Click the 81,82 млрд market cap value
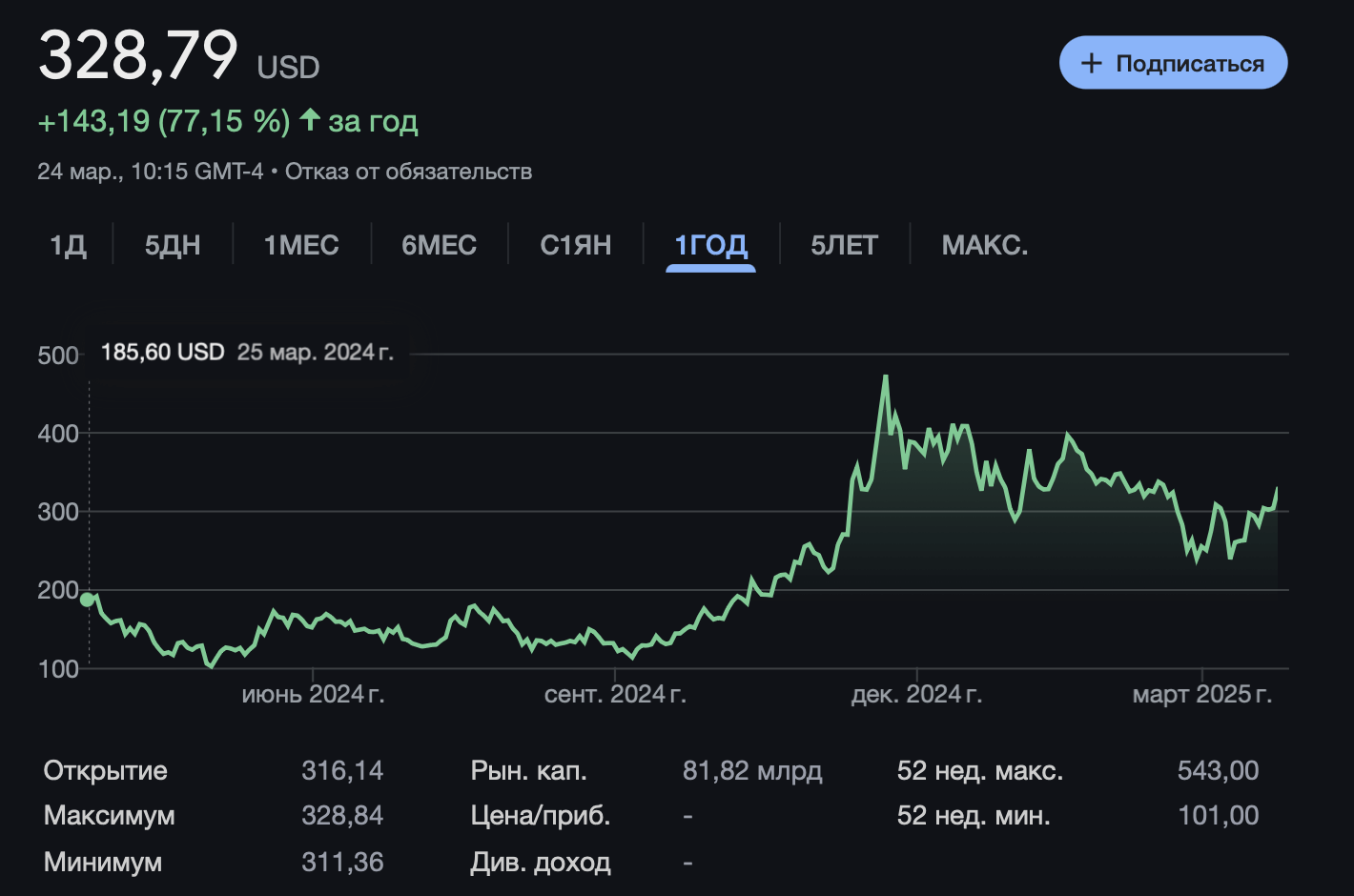The height and width of the screenshot is (896, 1354). [752, 770]
